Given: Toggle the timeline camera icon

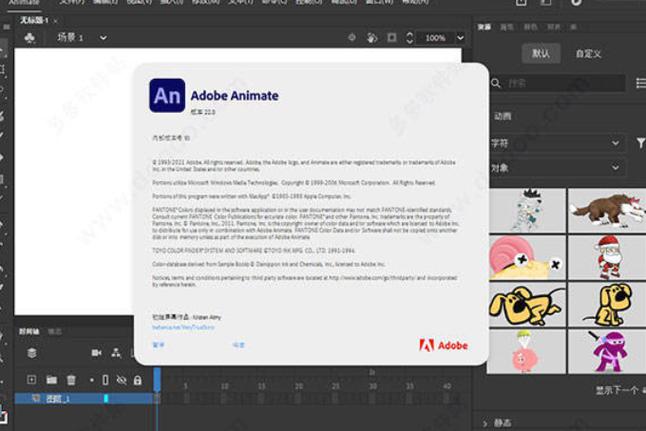Looking at the screenshot, I should [x=96, y=353].
